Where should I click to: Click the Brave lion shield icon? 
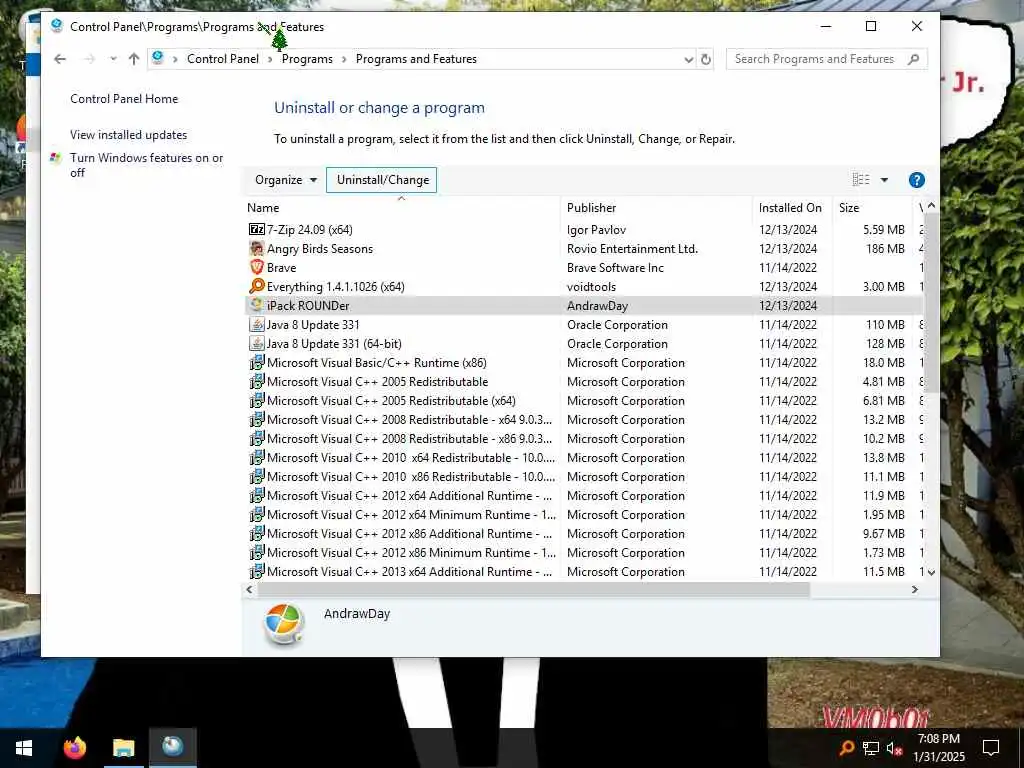tap(257, 267)
